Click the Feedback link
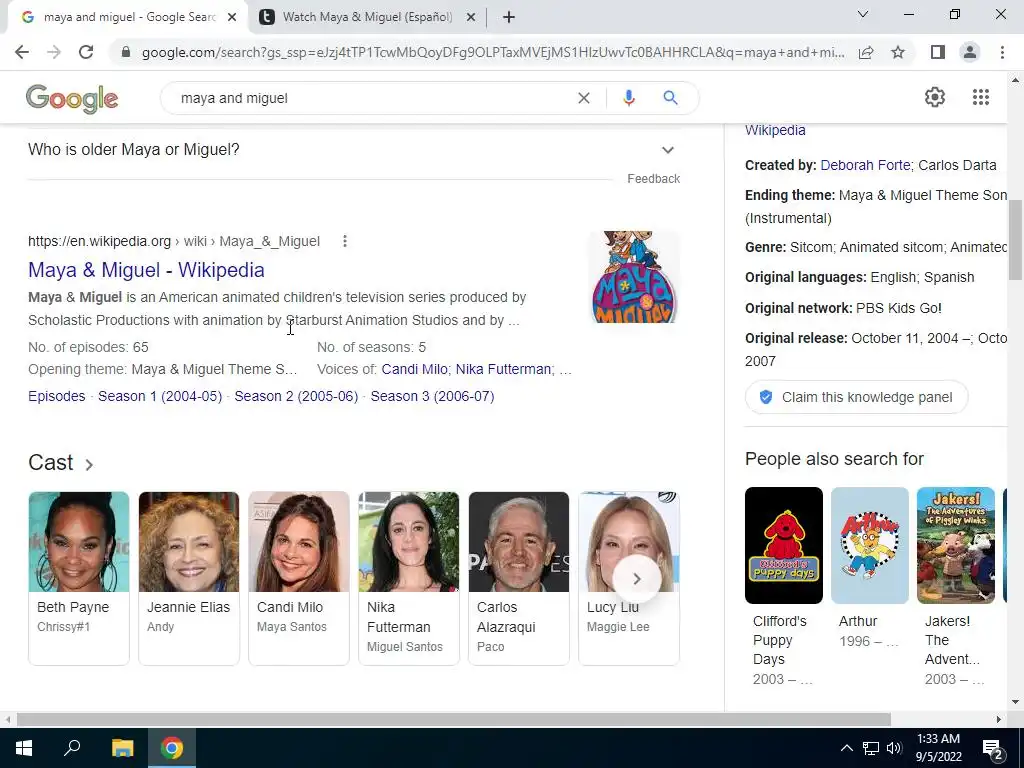Viewport: 1024px width, 768px height. click(653, 179)
